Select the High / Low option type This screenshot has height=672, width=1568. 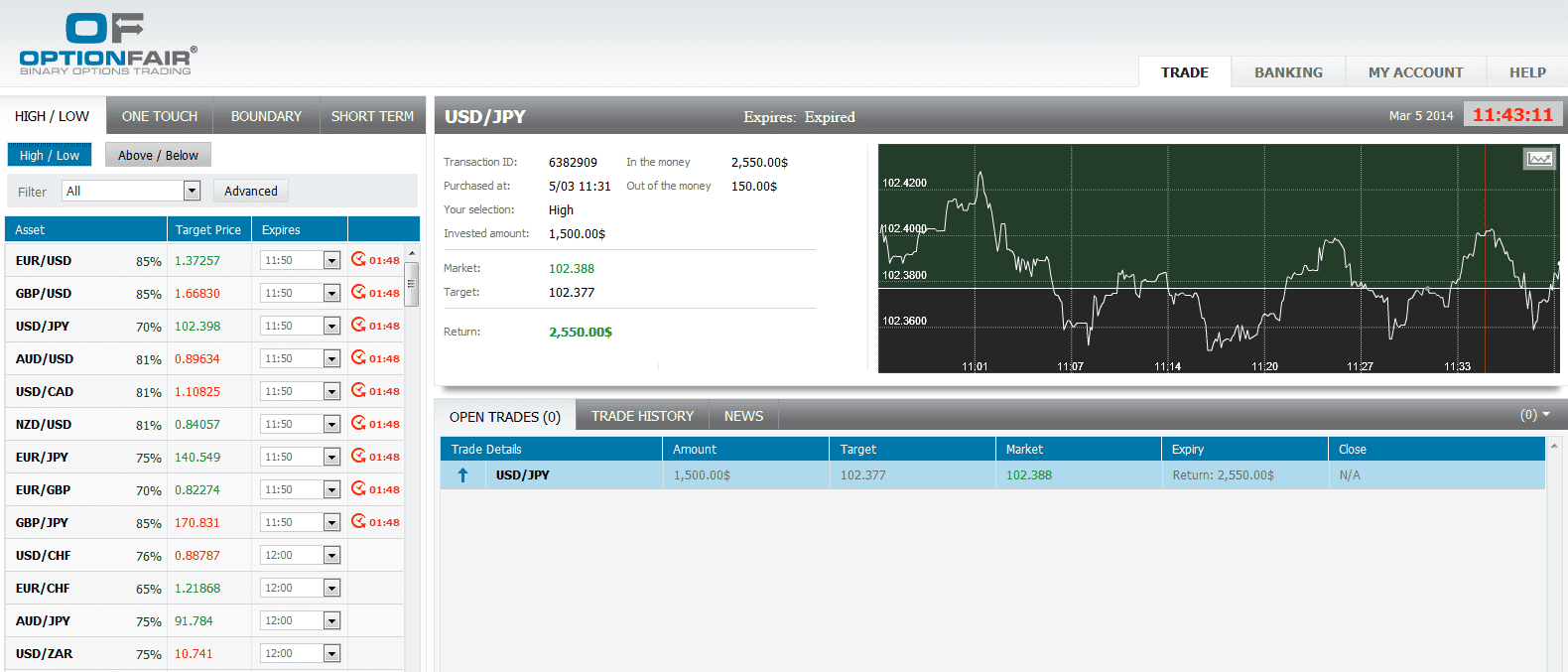(50, 155)
